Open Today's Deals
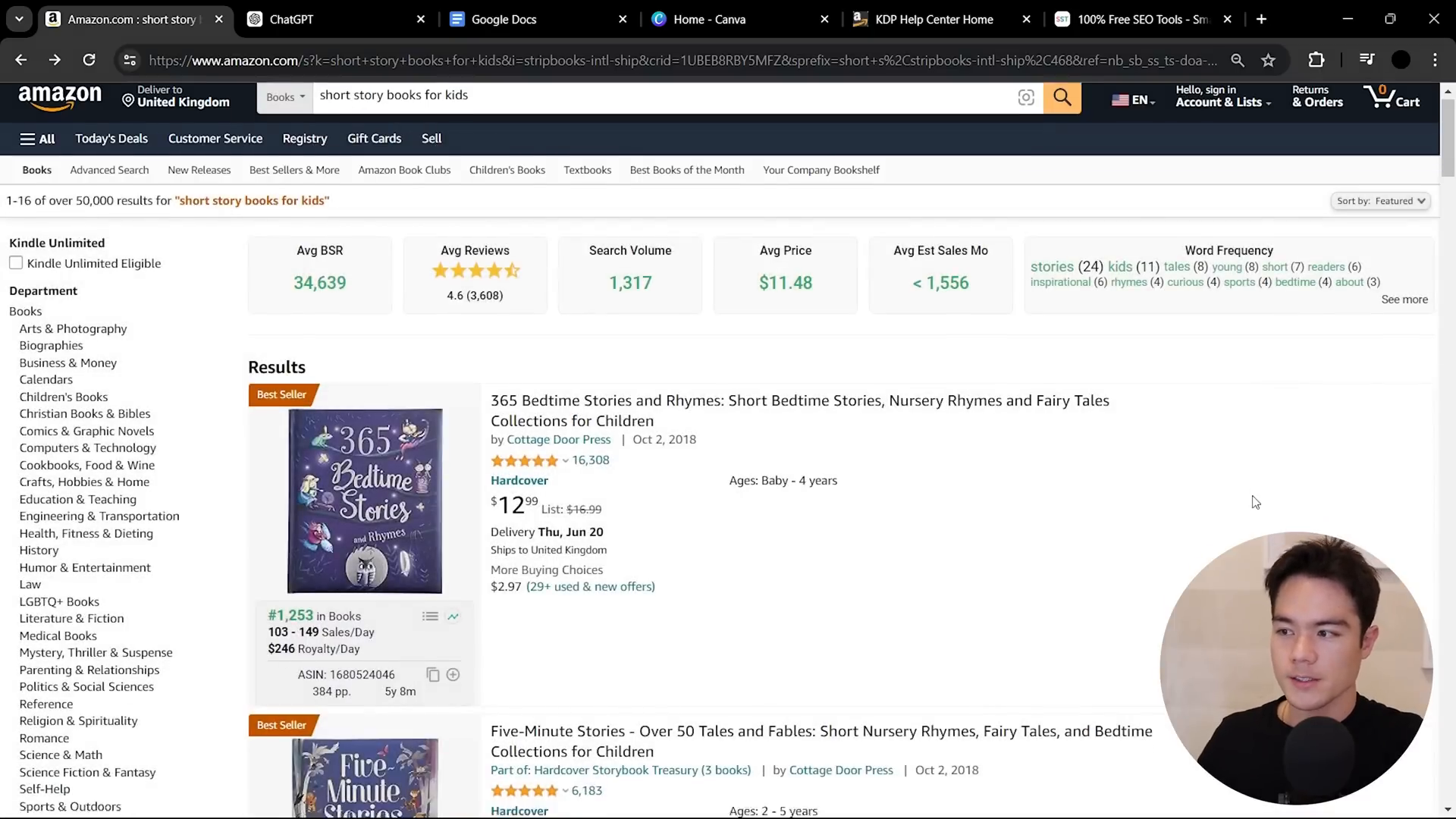This screenshot has height=819, width=1456. [x=111, y=139]
